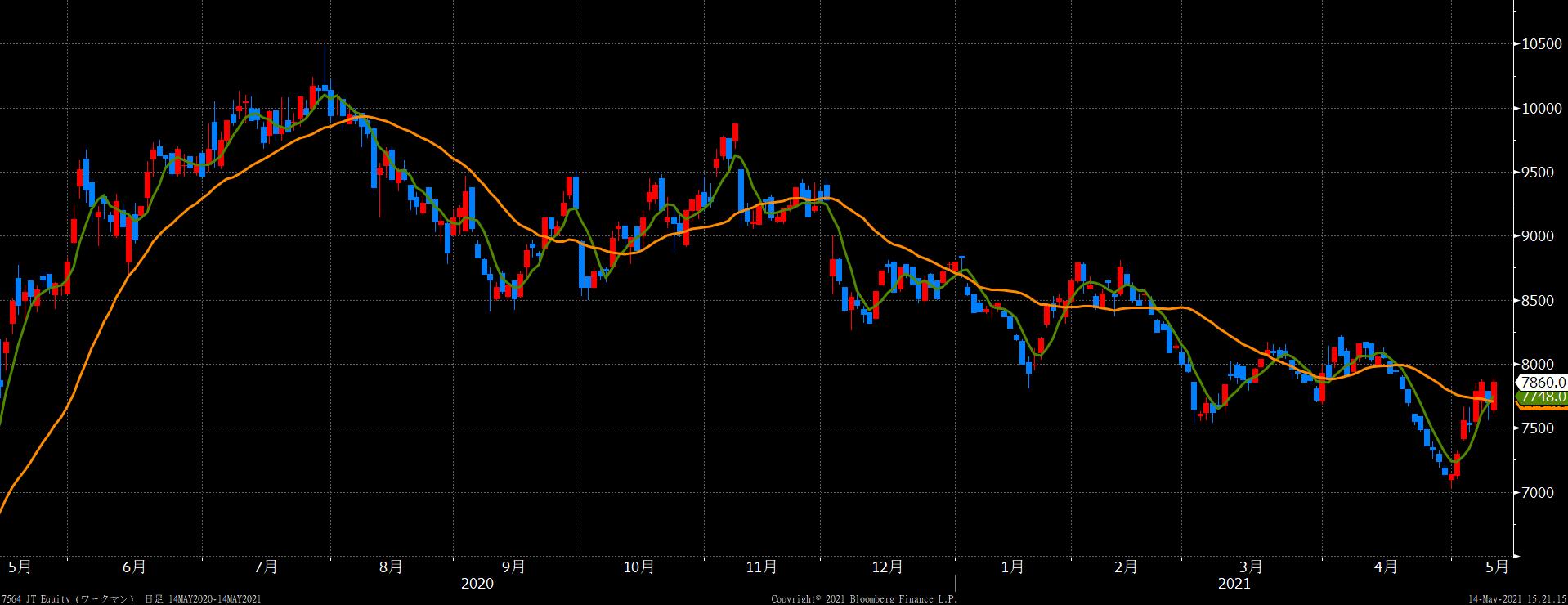Click the rightmost 5月 label on time axis

click(x=1496, y=567)
